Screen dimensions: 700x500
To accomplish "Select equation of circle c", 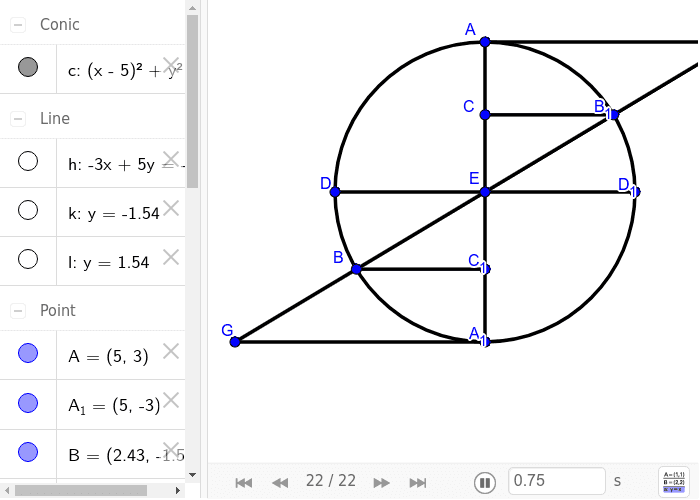I will (x=125, y=71).
